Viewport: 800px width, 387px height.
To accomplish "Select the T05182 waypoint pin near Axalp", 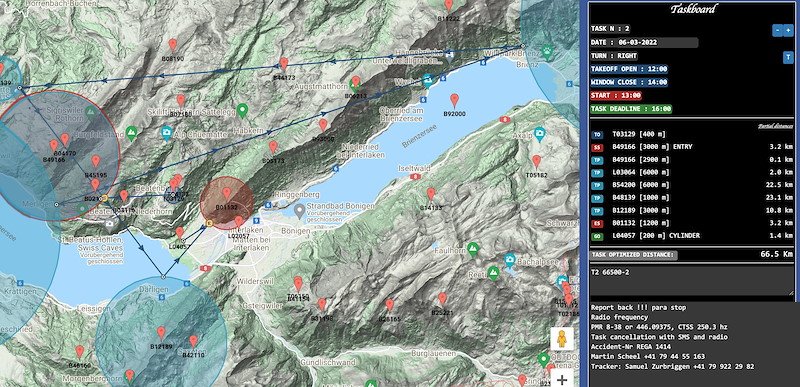I will tap(536, 162).
